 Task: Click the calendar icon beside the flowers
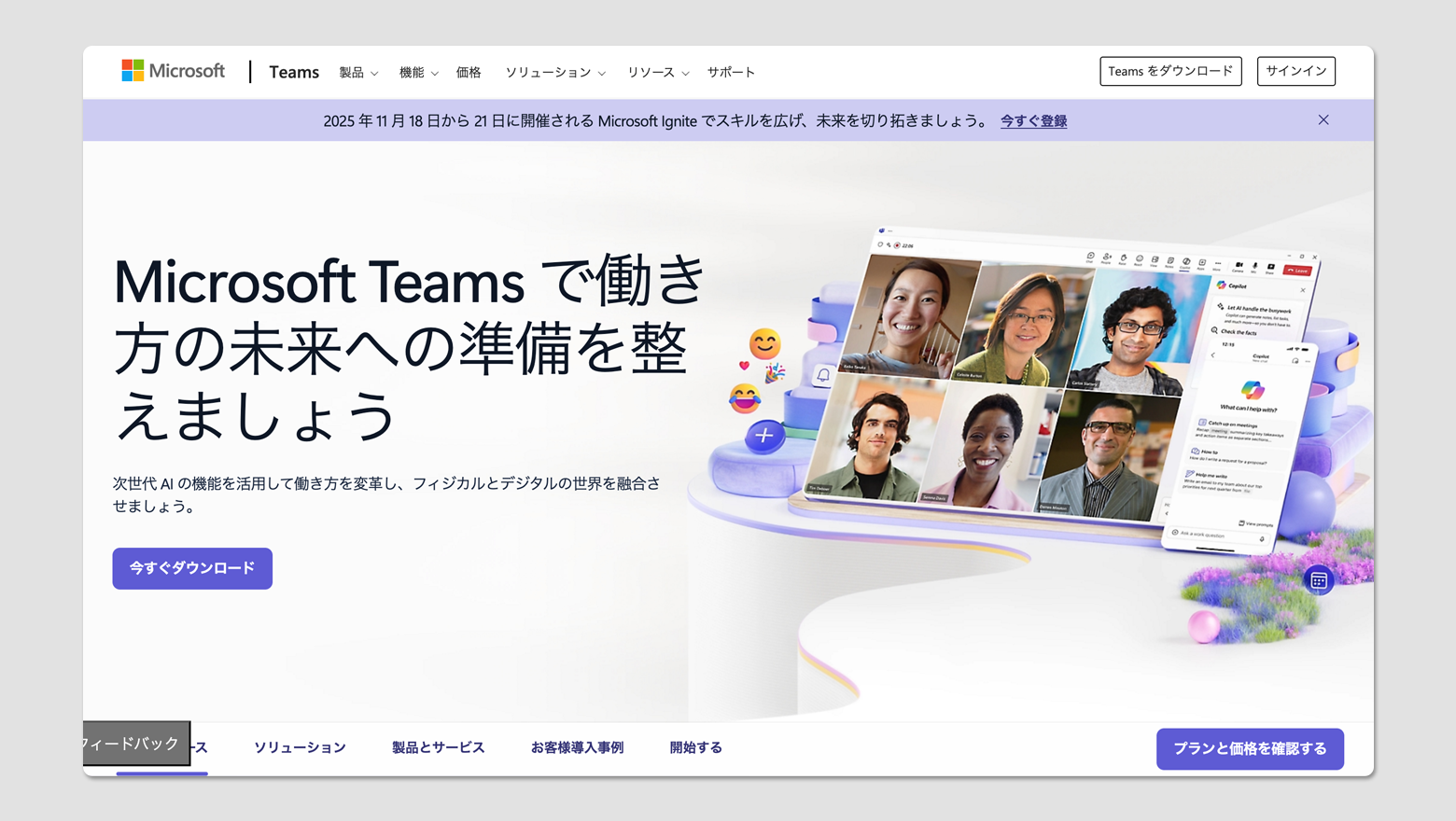click(x=1318, y=580)
